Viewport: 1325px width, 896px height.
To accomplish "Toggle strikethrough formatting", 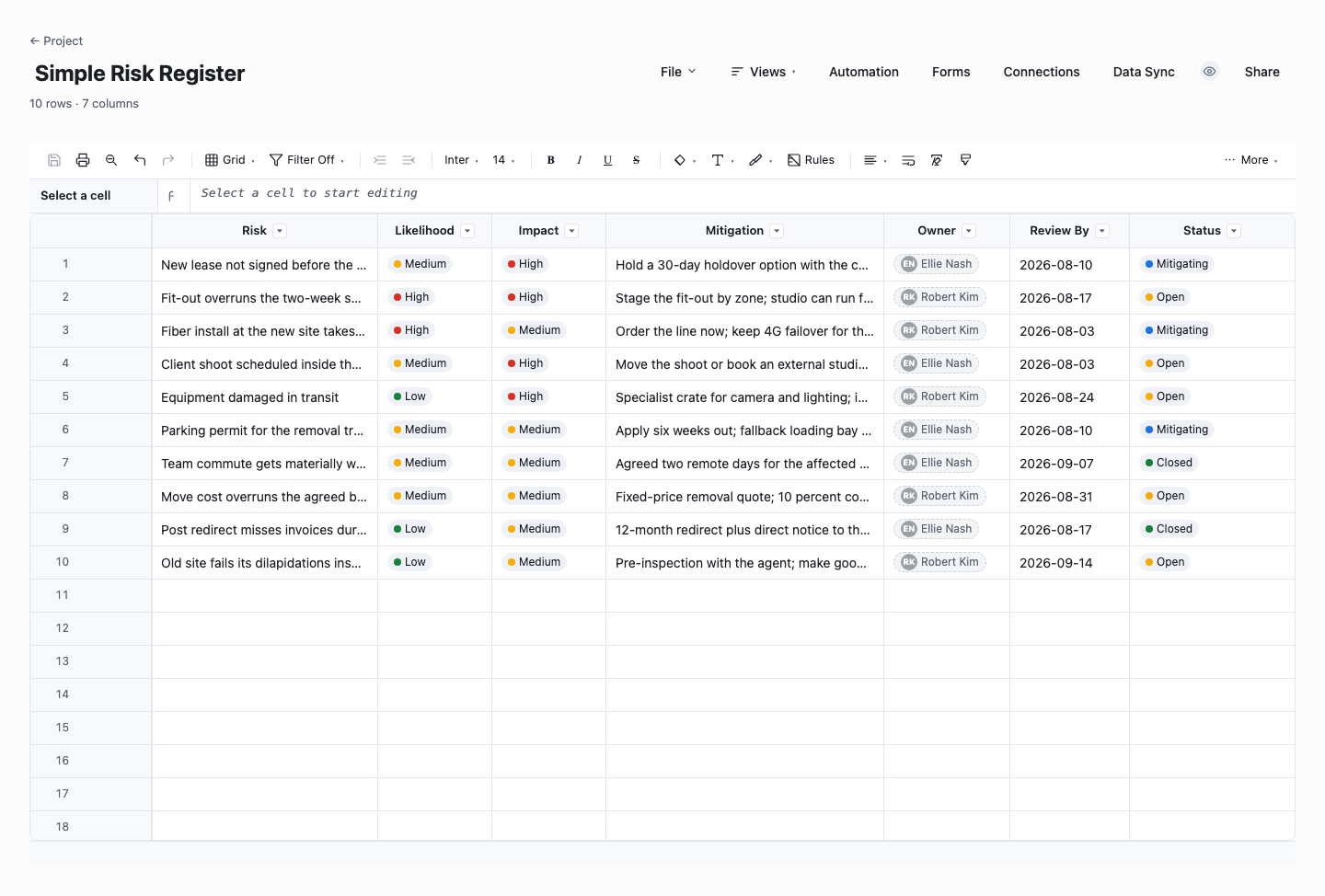I will tap(637, 160).
